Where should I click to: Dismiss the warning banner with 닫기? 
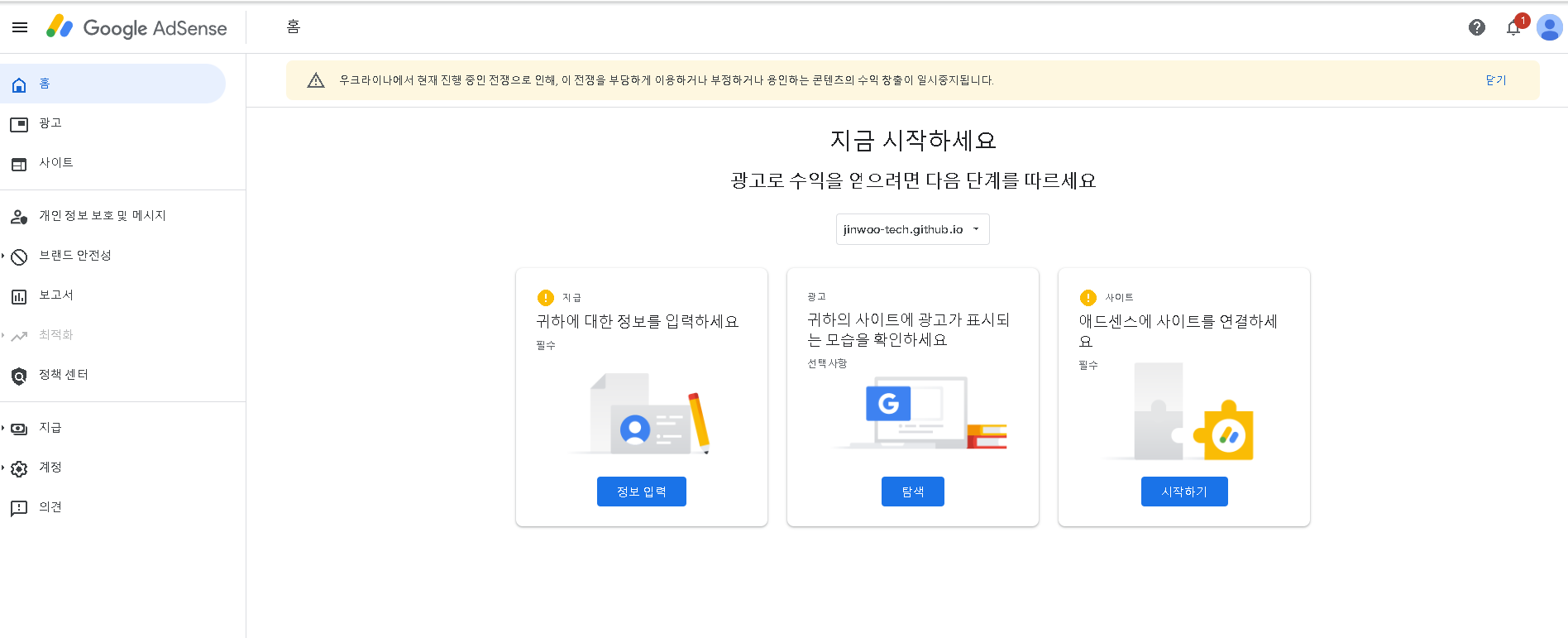pos(1495,80)
